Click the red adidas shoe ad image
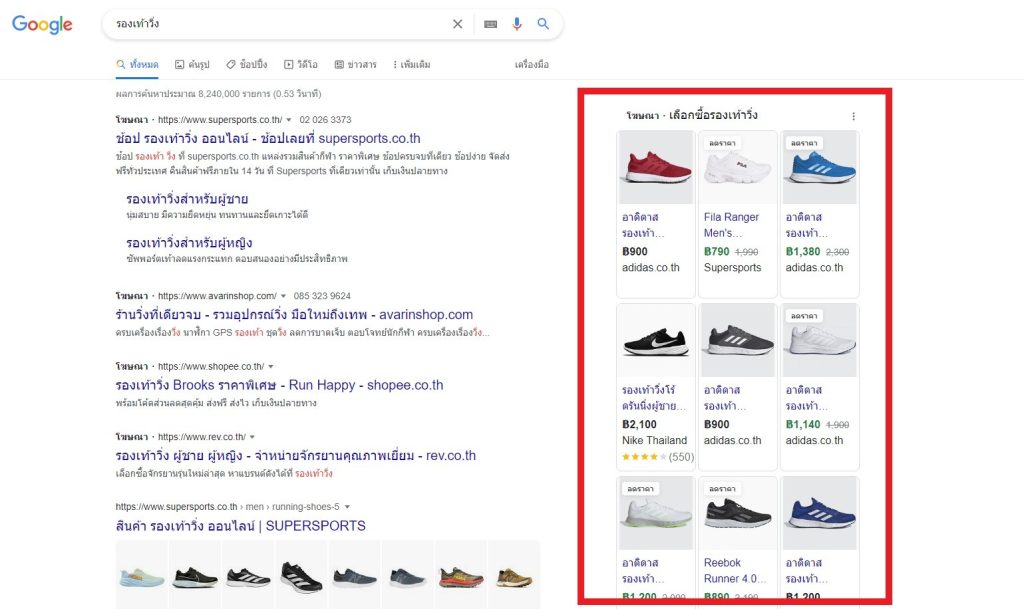The height and width of the screenshot is (609, 1024). coord(656,167)
